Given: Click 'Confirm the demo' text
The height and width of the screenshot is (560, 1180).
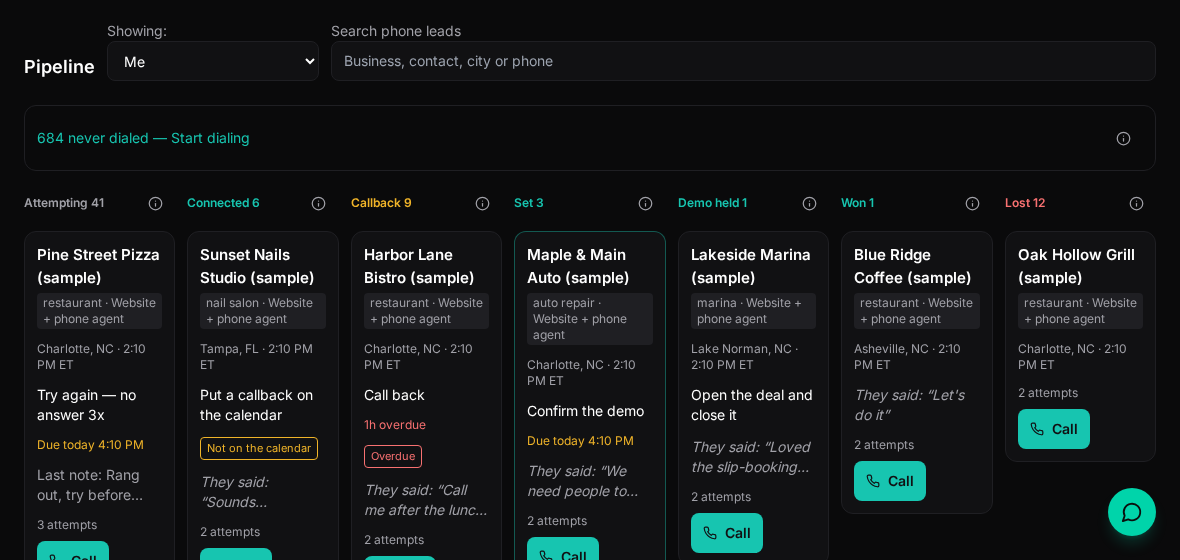Looking at the screenshot, I should coord(585,411).
